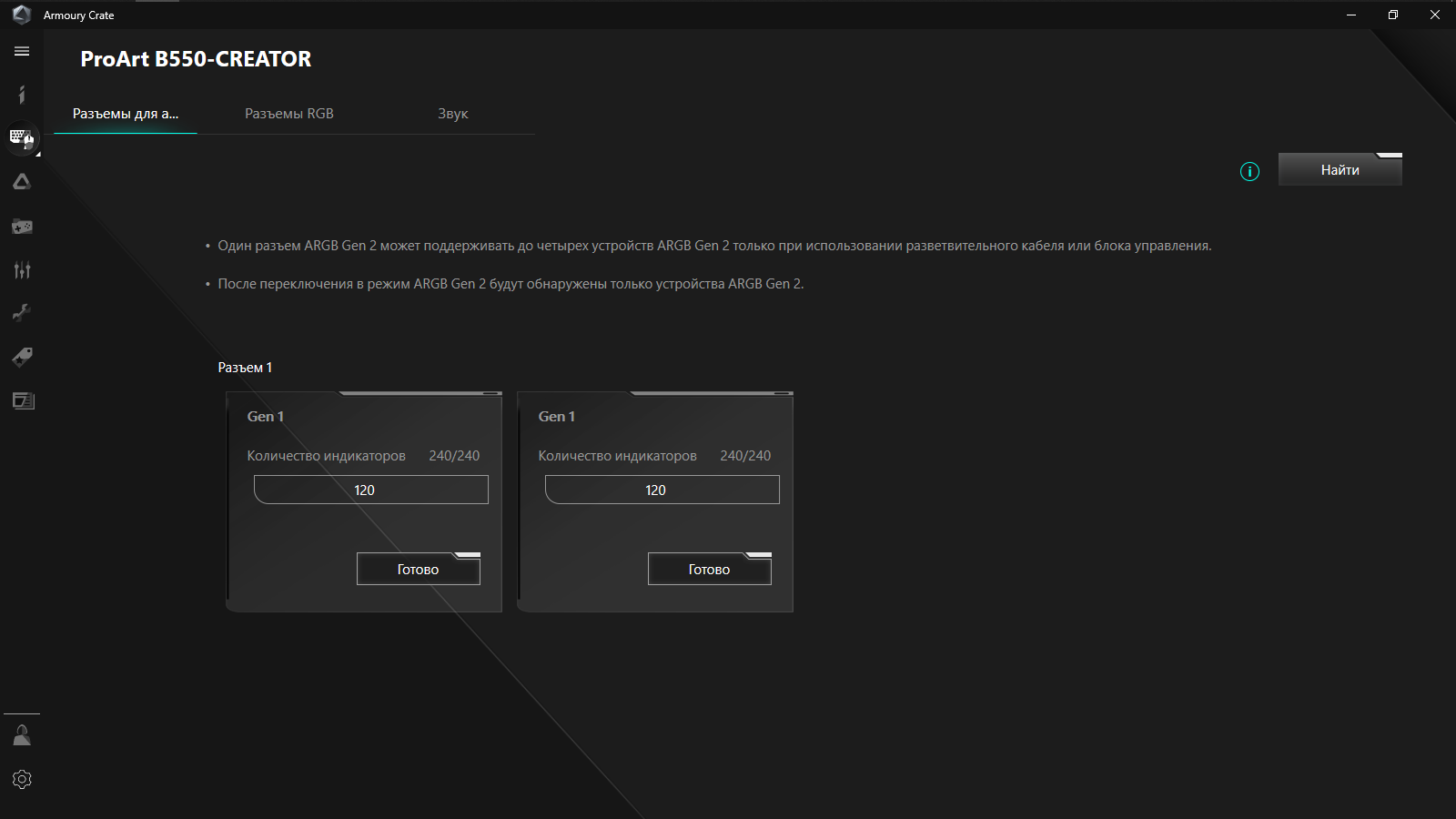
Task: Click the ProArt B550-CREATOR title
Action: pos(196,59)
